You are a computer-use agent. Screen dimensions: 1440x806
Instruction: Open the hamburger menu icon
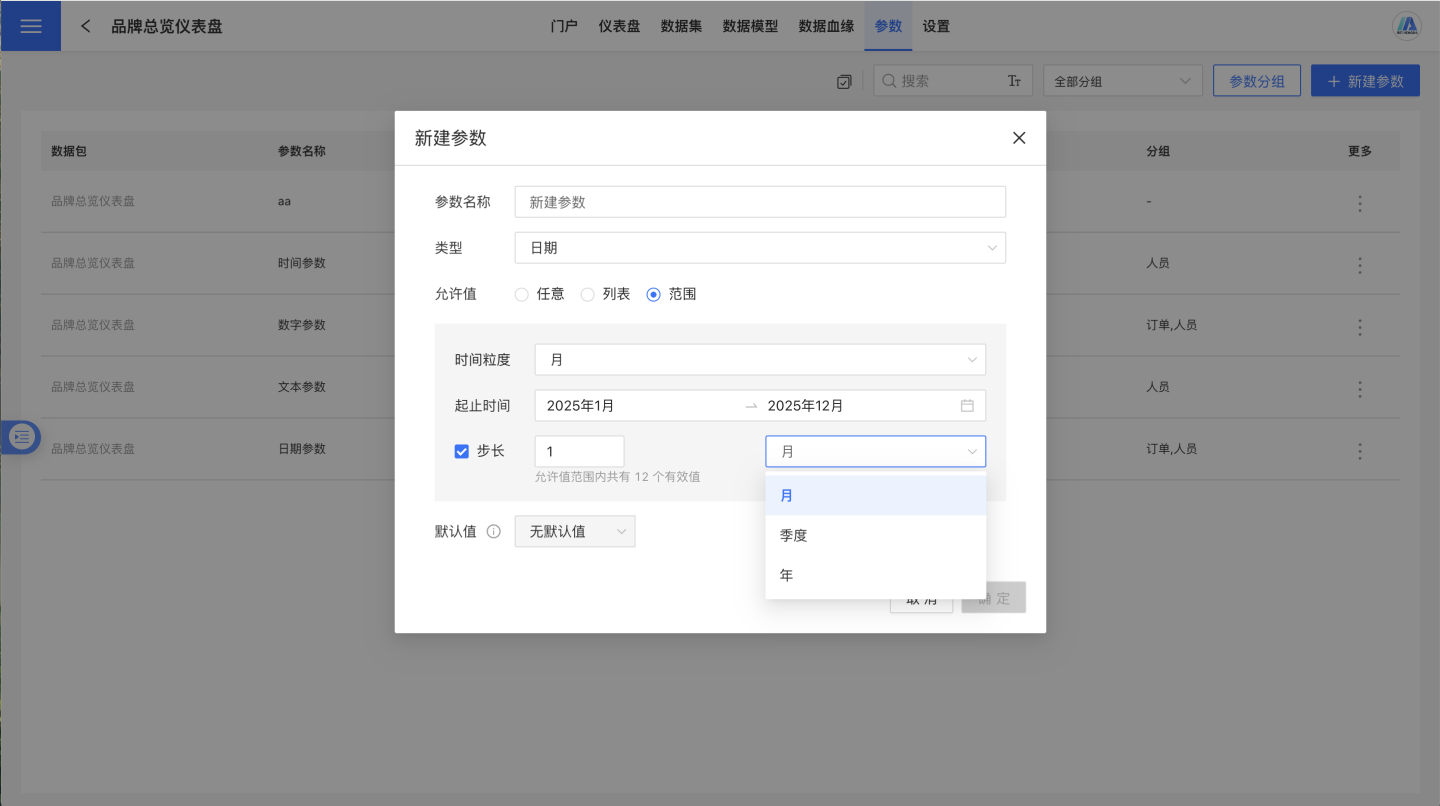click(x=30, y=26)
